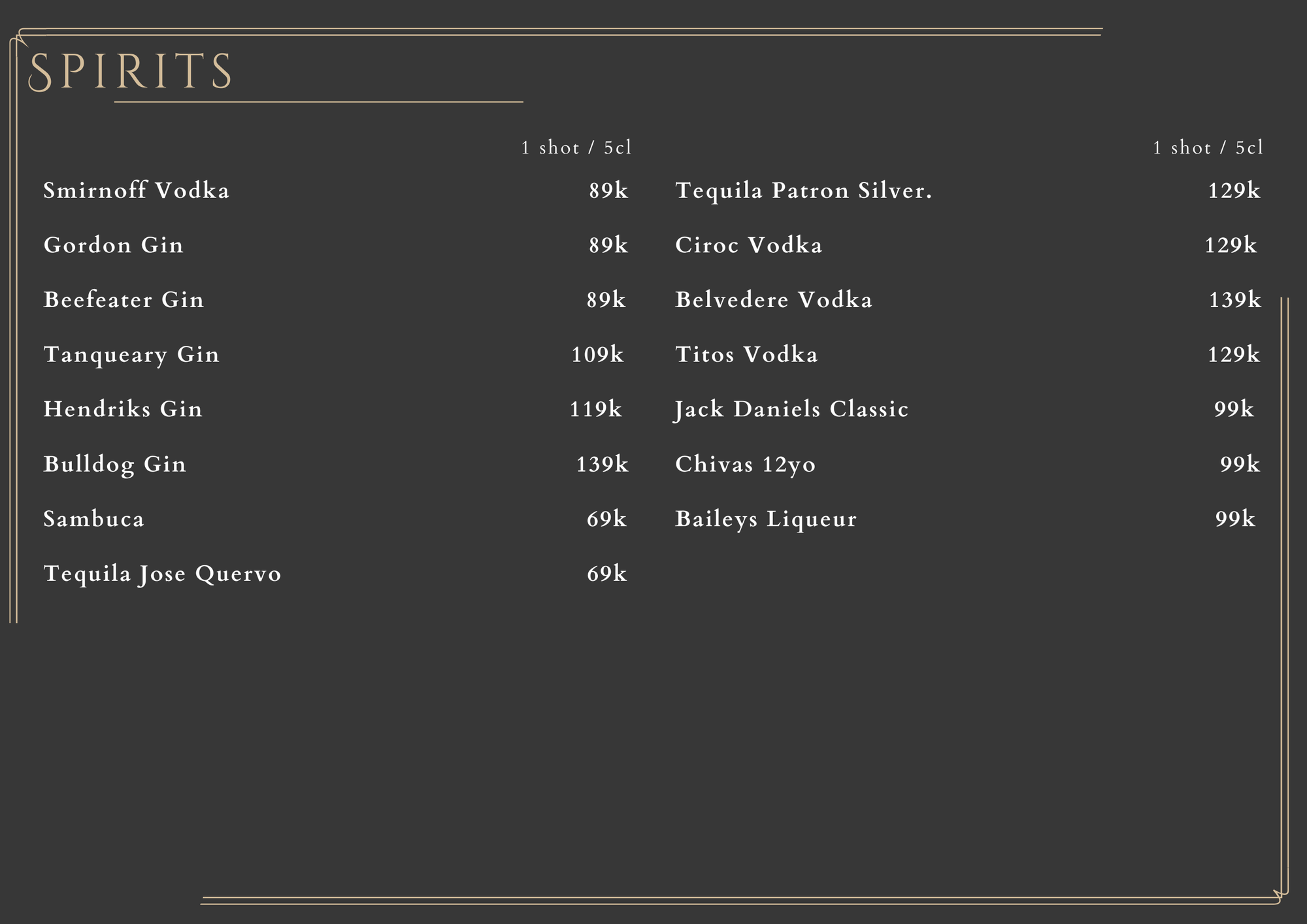Choose Beefeater Gin from the list
Viewport: 1307px width, 924px height.
pyautogui.click(x=124, y=300)
